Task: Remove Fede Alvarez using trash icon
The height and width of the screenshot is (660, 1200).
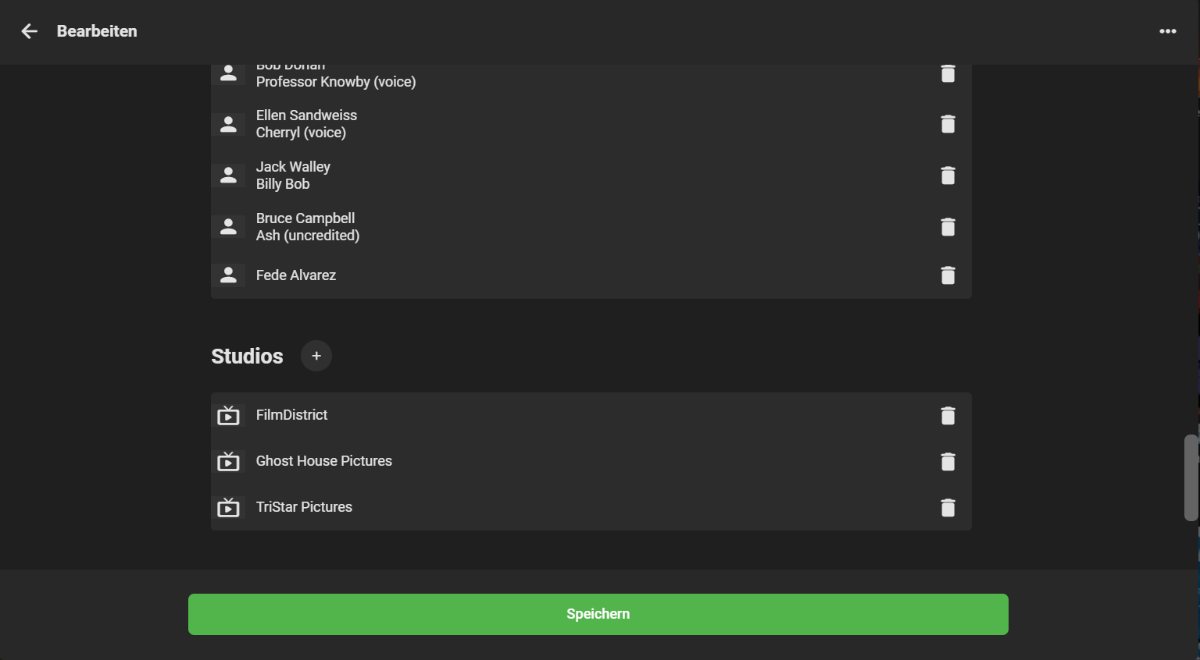Action: point(947,275)
